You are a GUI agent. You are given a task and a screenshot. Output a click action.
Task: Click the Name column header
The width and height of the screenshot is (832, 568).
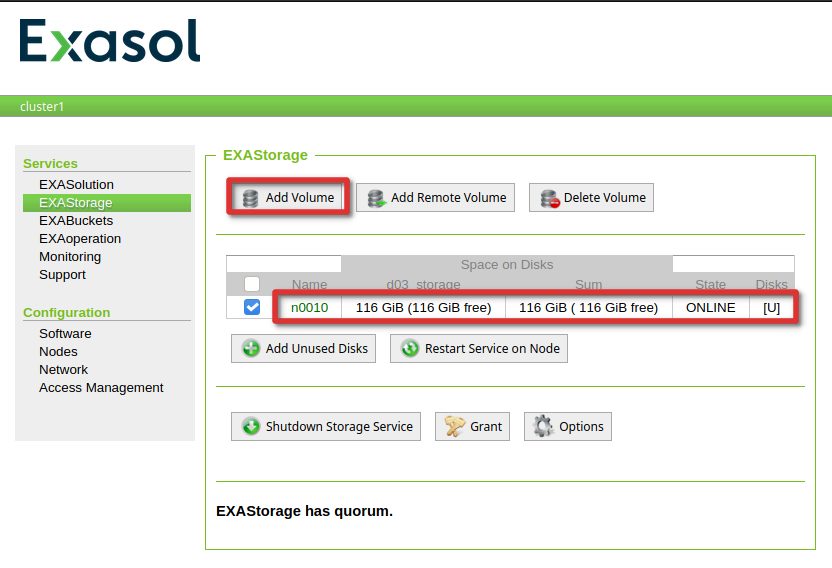(309, 285)
